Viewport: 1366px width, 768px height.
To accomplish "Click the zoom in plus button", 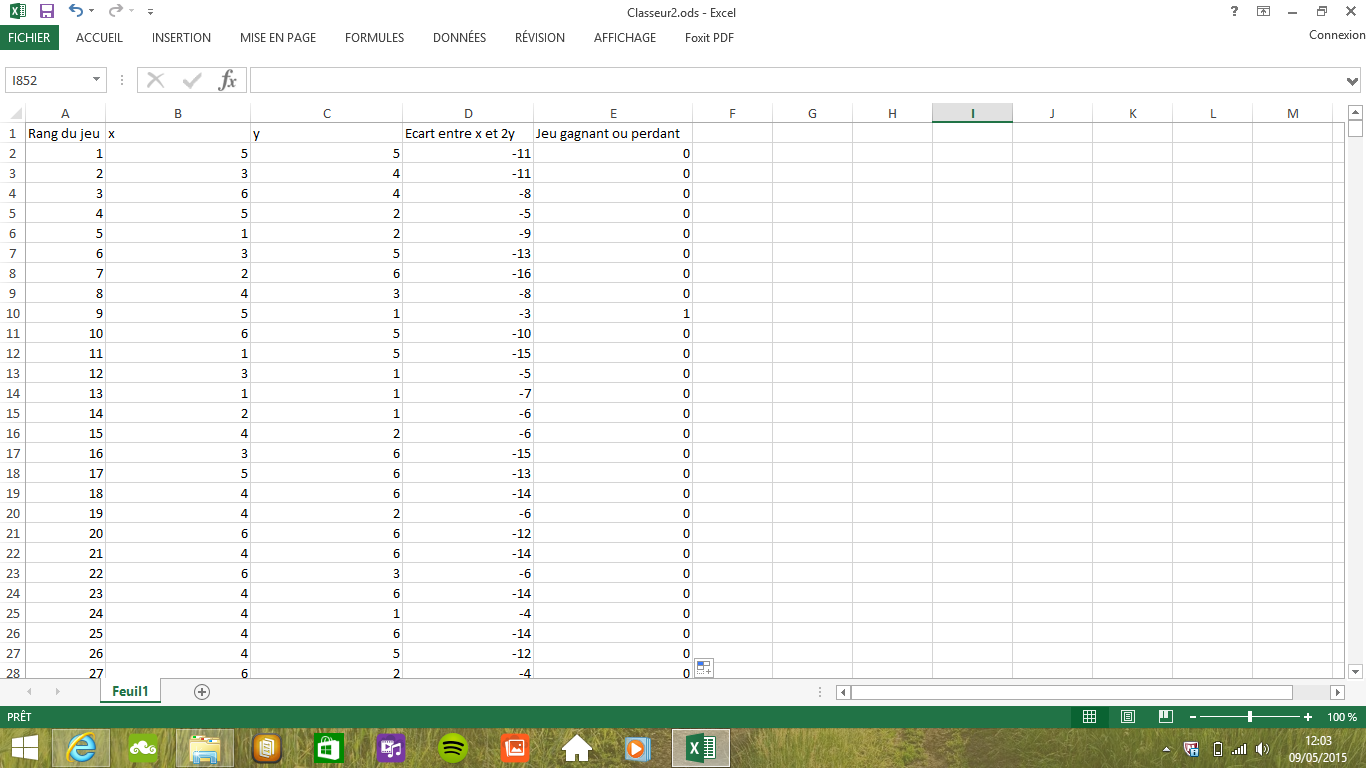I will (1308, 717).
